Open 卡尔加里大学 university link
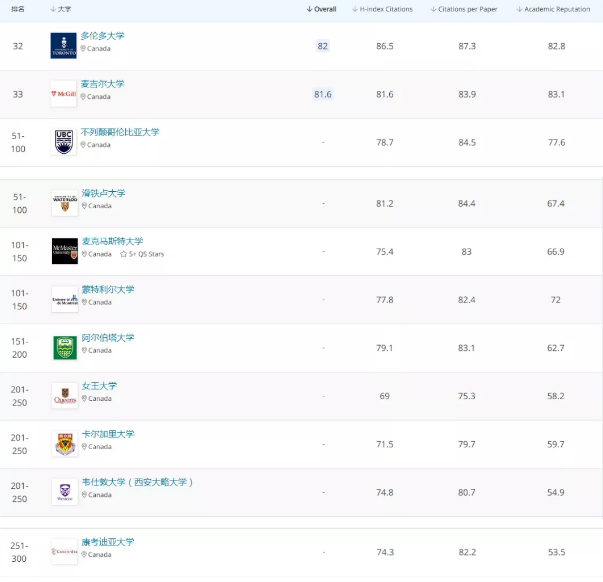This screenshot has height=582, width=603. tap(108, 434)
